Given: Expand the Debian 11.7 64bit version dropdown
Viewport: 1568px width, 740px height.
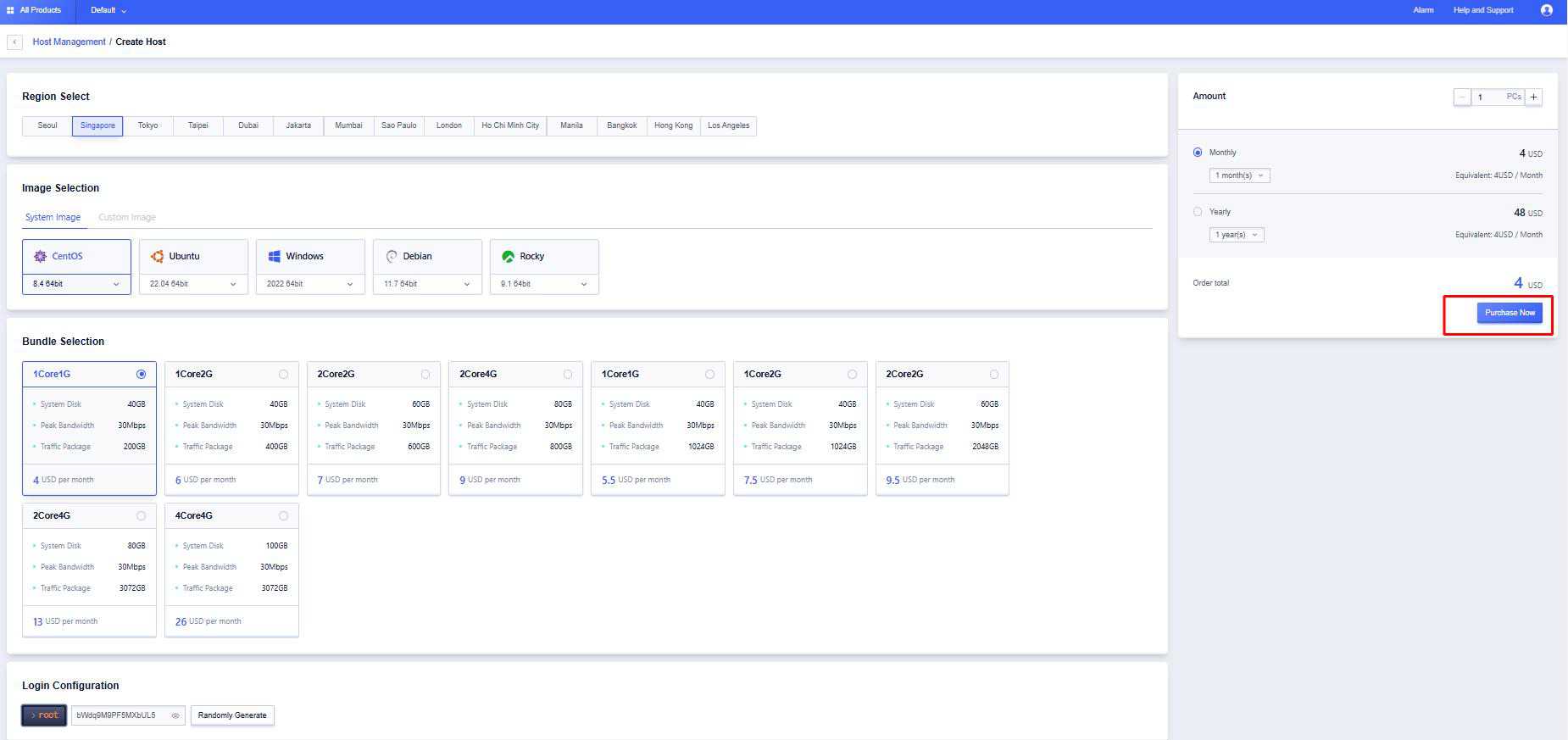Looking at the screenshot, I should 427,284.
